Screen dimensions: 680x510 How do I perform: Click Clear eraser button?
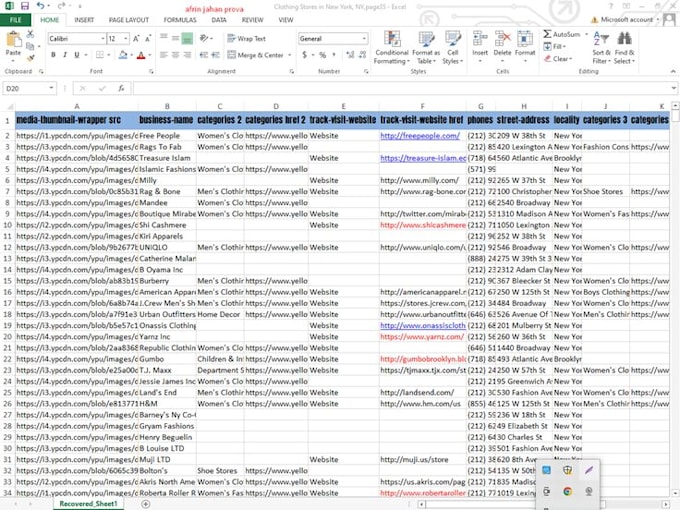click(558, 59)
